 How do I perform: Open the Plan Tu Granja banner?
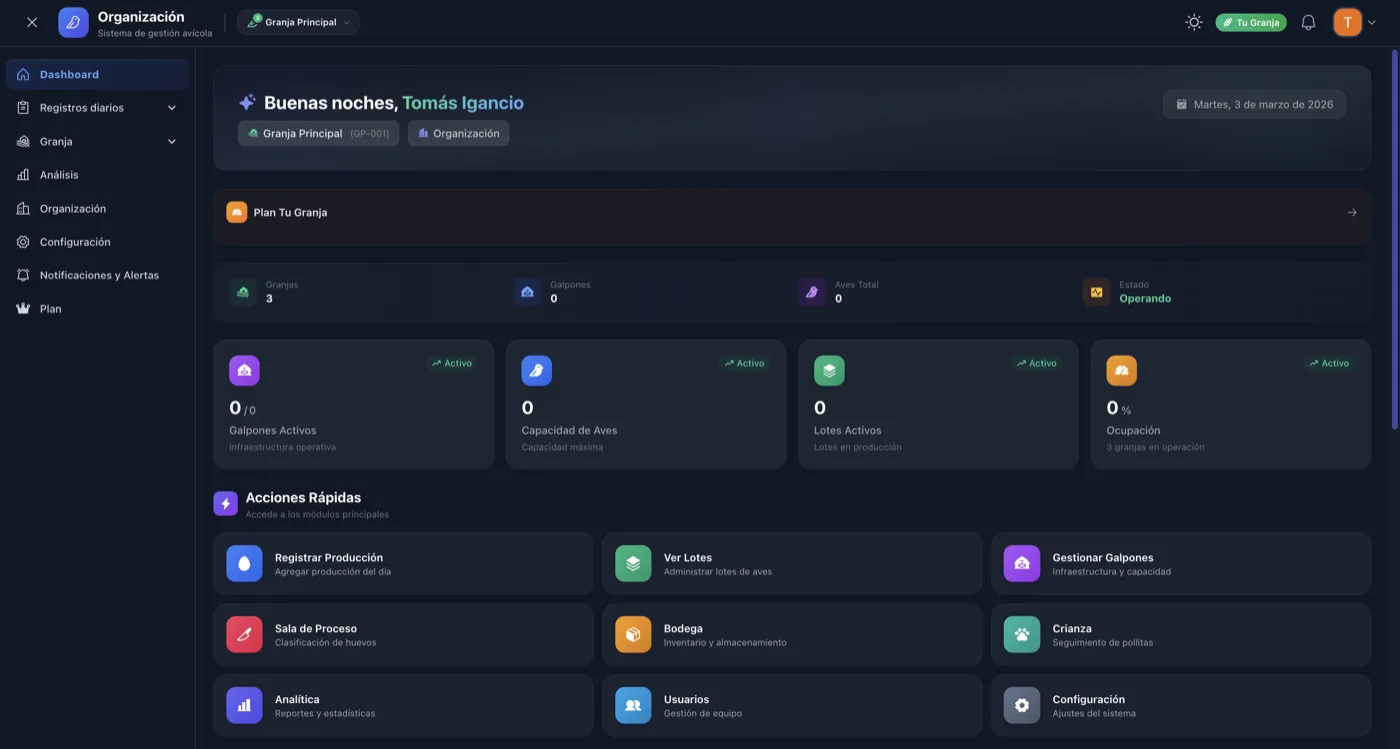[792, 217]
